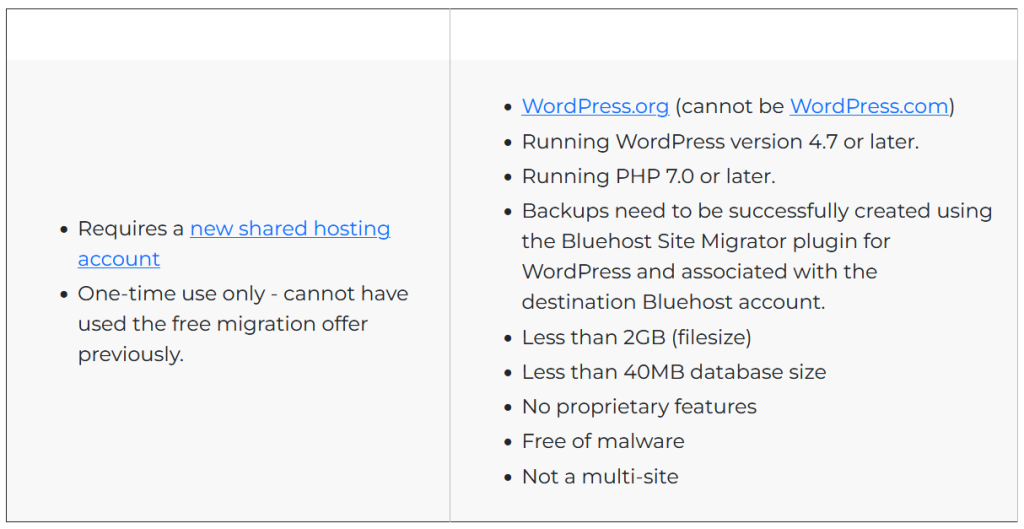Image resolution: width=1024 pixels, height=529 pixels.
Task: Click the '(cannot be' text between links
Action: point(729,107)
